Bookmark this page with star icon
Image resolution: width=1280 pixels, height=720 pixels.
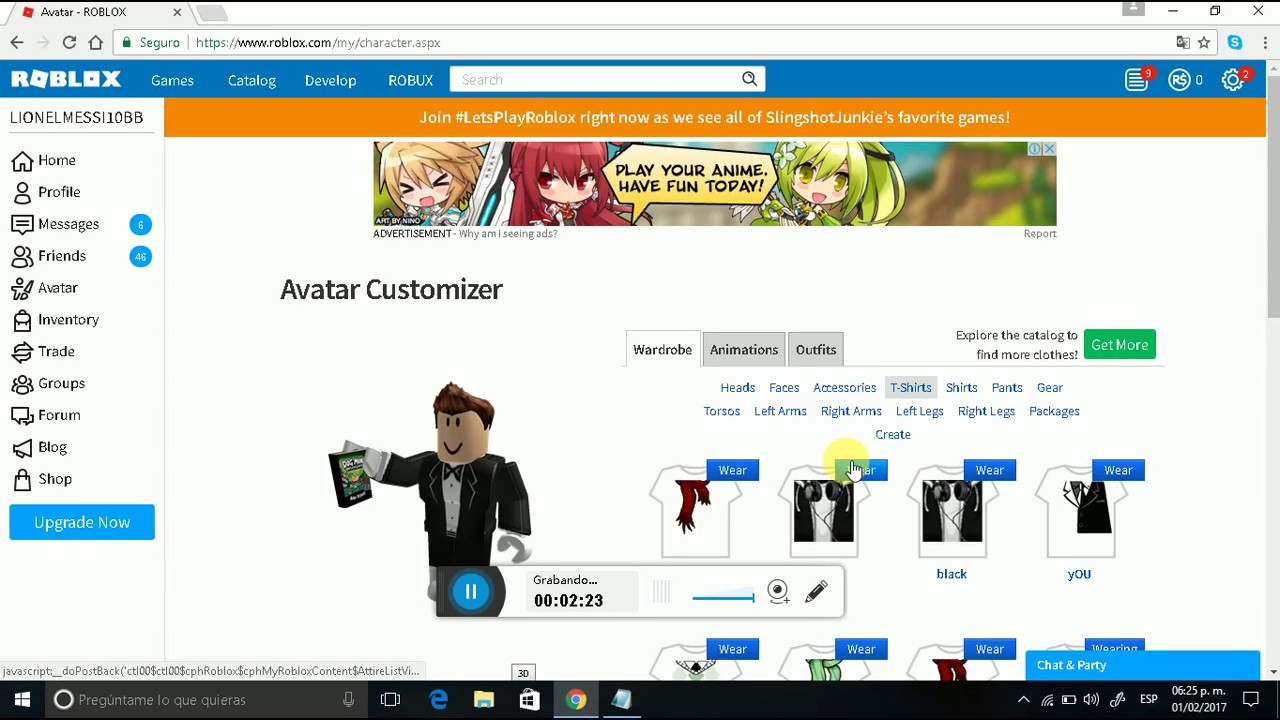[x=1204, y=43]
